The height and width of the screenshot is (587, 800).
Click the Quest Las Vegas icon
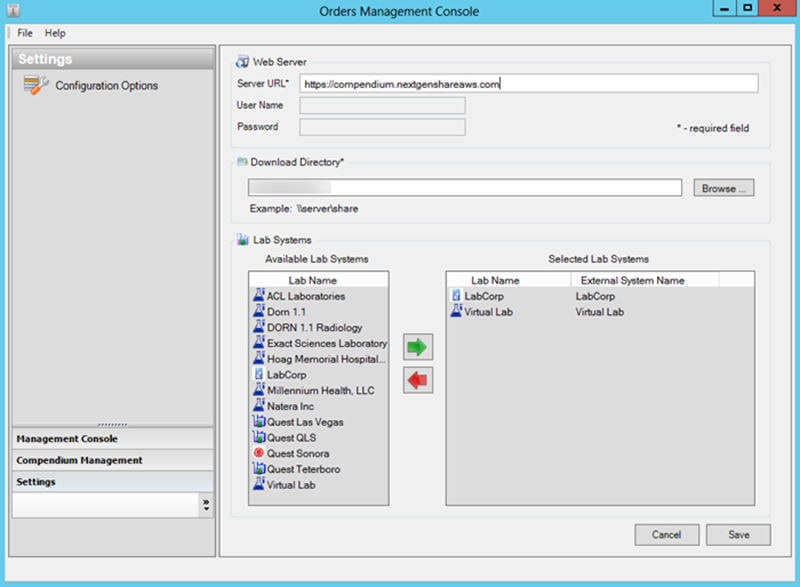tap(259, 422)
